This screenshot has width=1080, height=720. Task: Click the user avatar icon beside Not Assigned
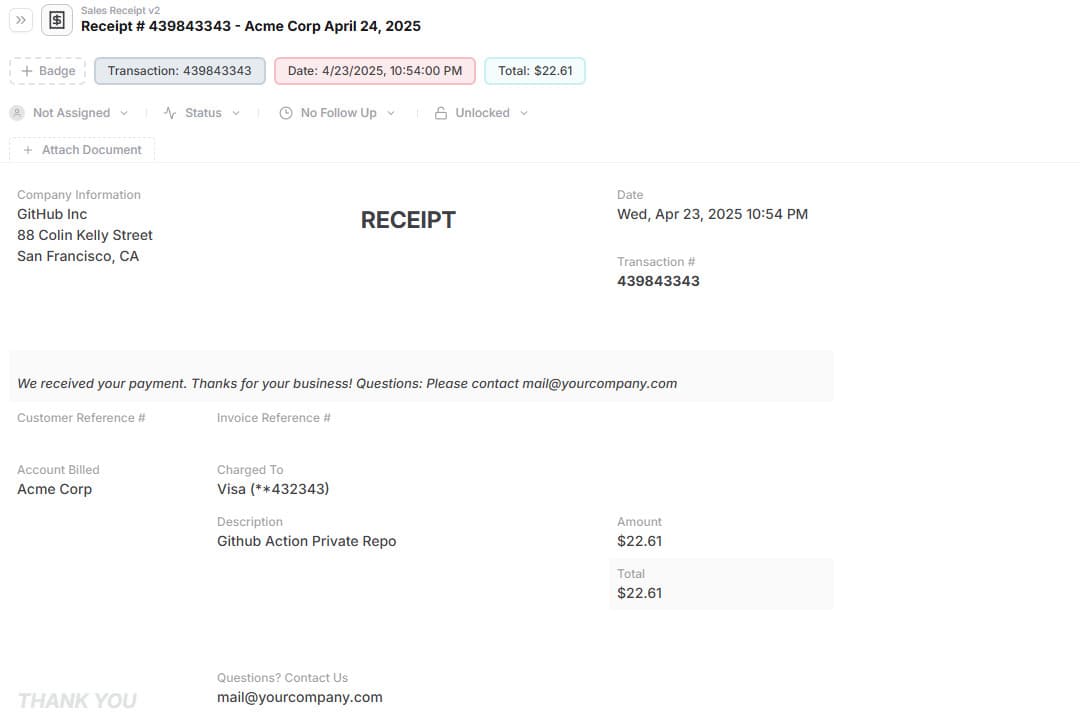[17, 113]
